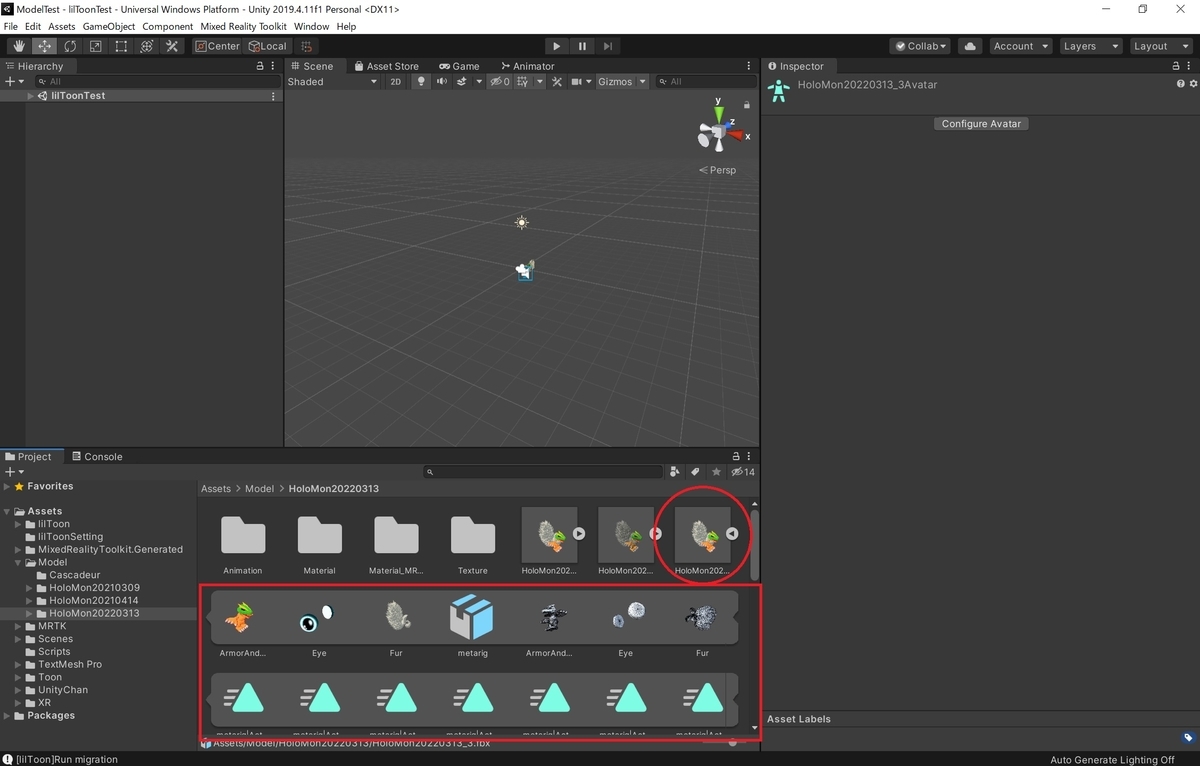Pause the game
This screenshot has width=1200, height=766.
coord(583,46)
